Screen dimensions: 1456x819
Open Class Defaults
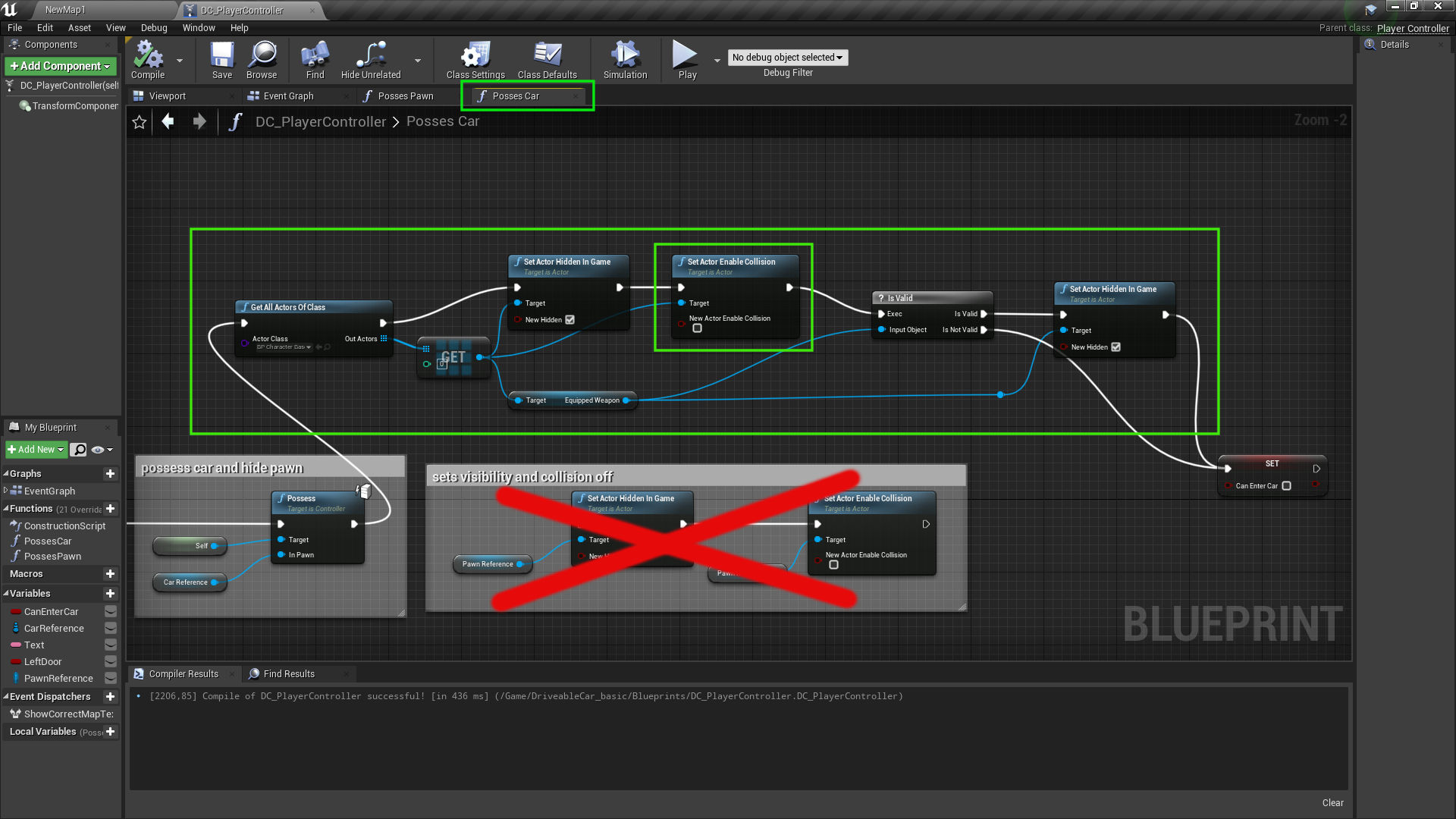coord(547,59)
